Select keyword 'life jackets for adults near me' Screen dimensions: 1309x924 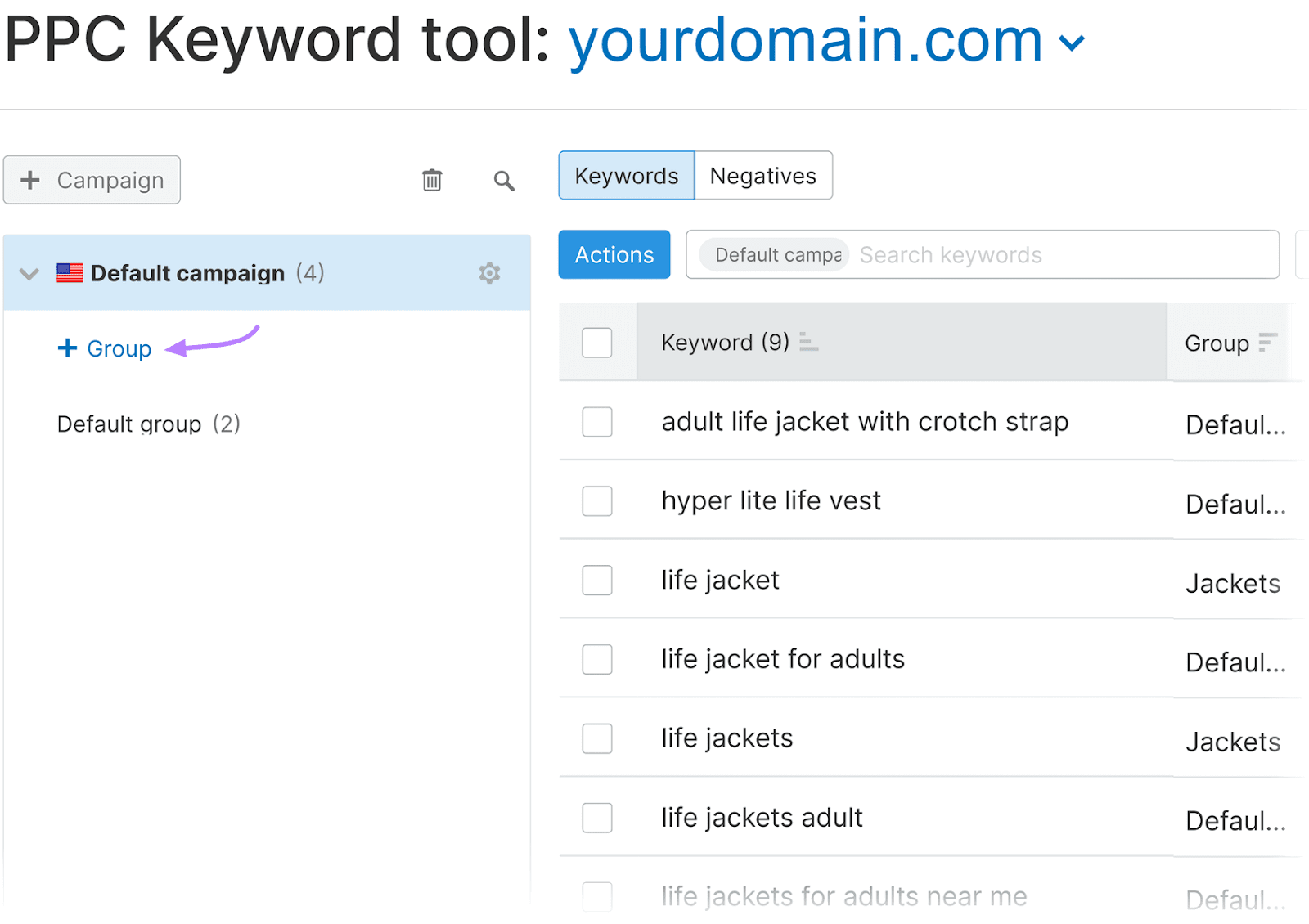tap(844, 896)
